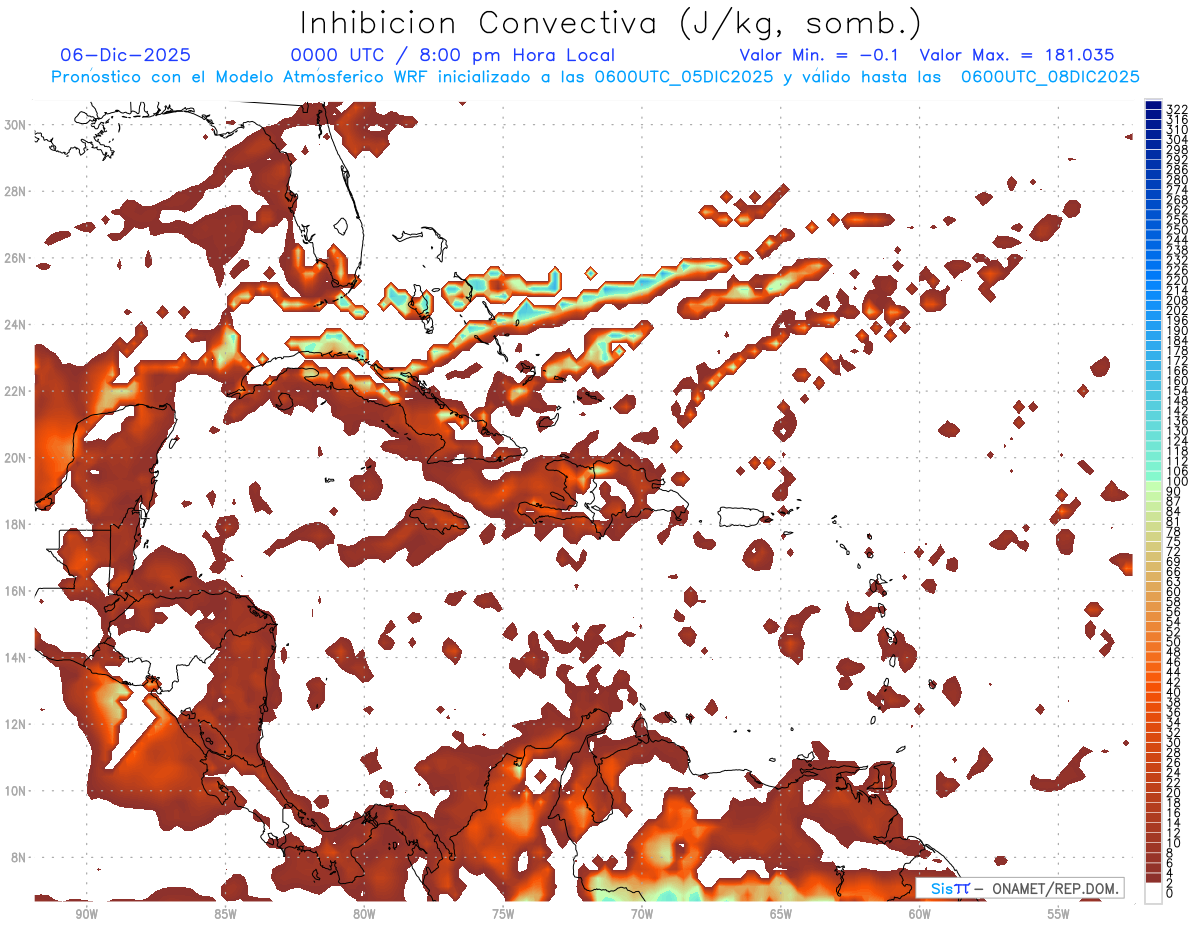Click the "30" color scale label
This screenshot has height=927, width=1200.
click(x=1174, y=741)
